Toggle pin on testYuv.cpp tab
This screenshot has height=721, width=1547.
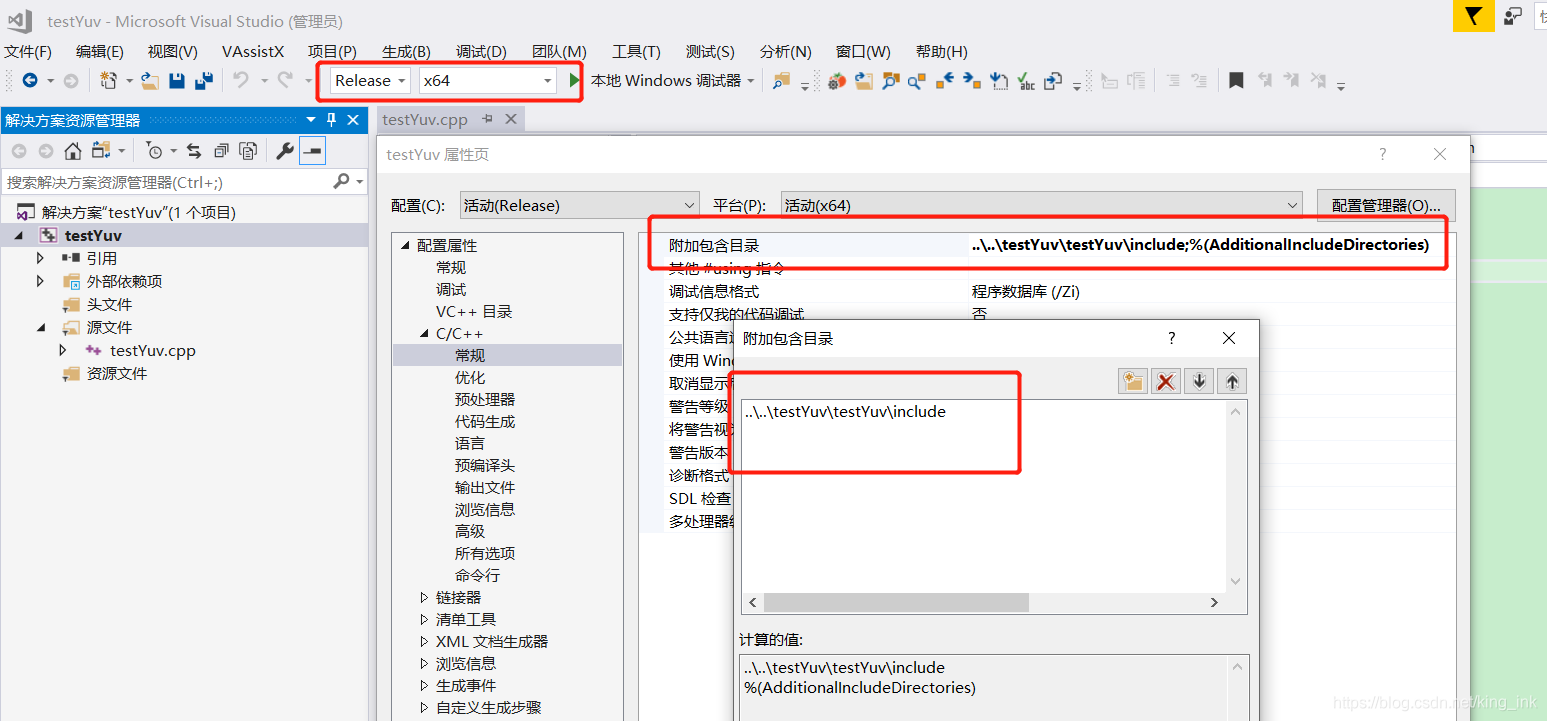click(488, 119)
